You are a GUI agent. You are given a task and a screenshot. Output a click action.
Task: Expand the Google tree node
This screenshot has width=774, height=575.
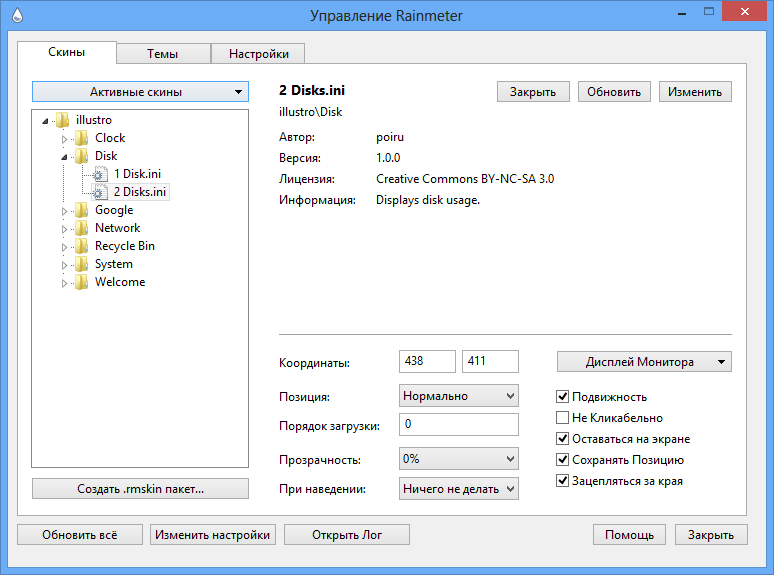coord(64,211)
